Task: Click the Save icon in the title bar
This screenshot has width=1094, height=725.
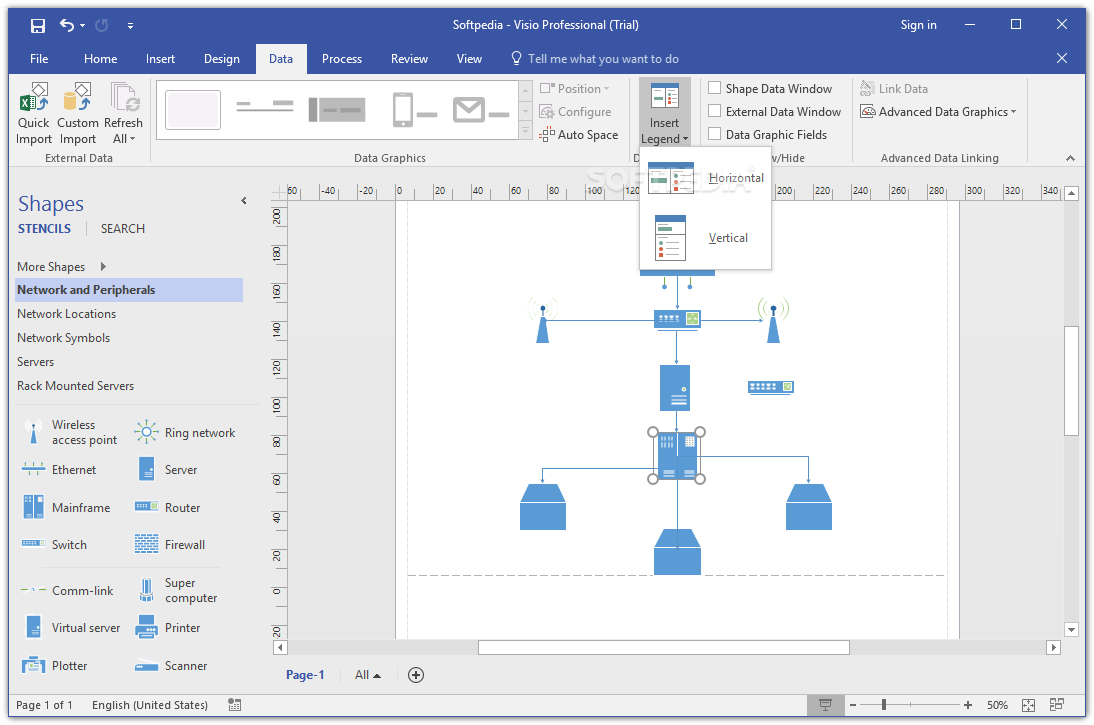Action: pos(38,26)
